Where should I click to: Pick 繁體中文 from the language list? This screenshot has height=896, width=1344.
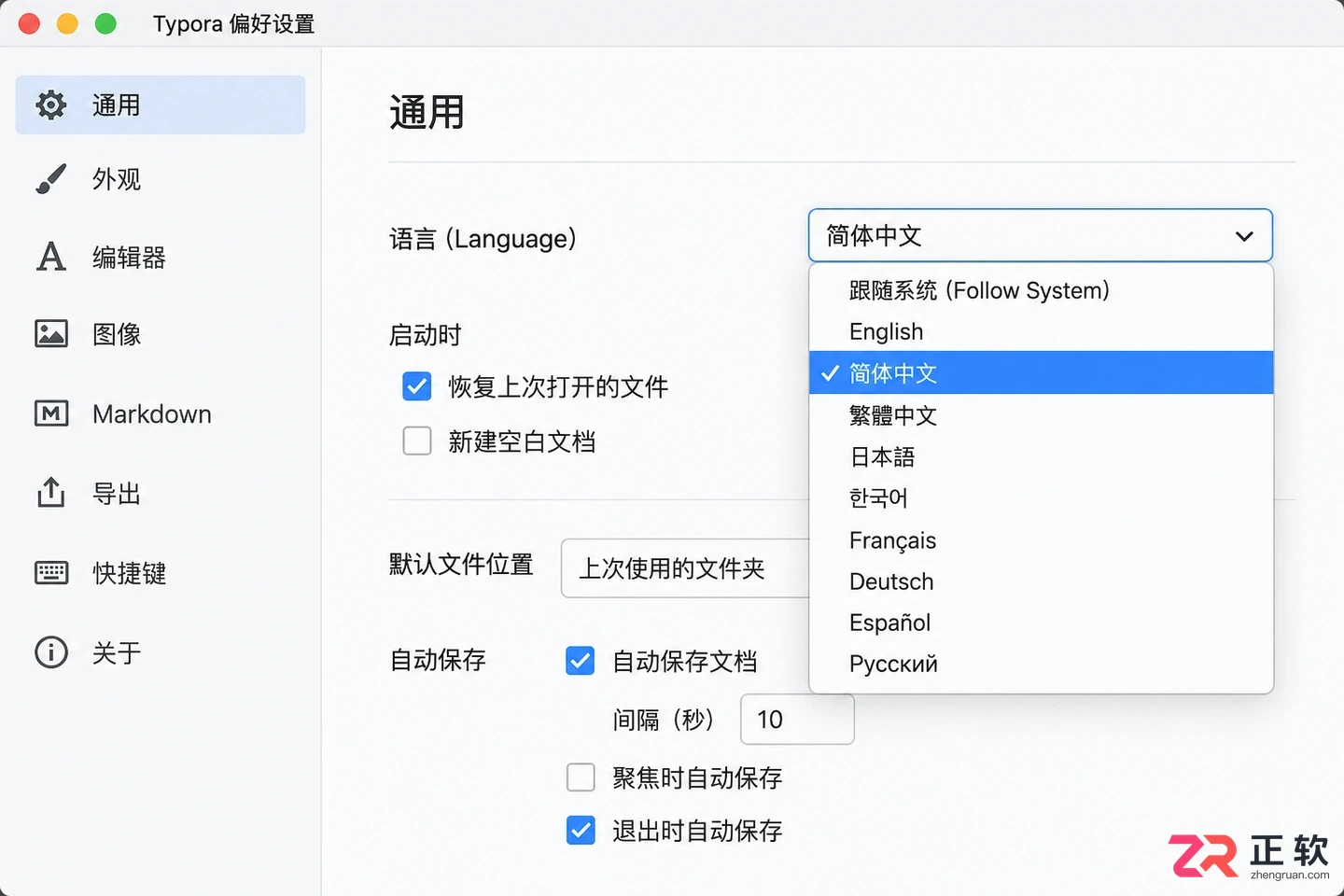(1042, 415)
